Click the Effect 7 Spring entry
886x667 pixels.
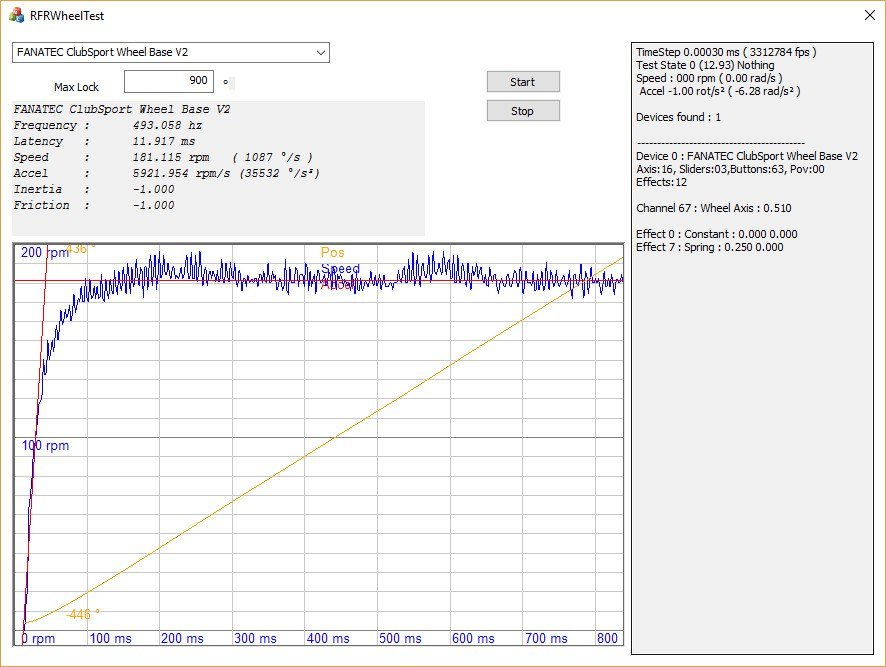click(709, 247)
